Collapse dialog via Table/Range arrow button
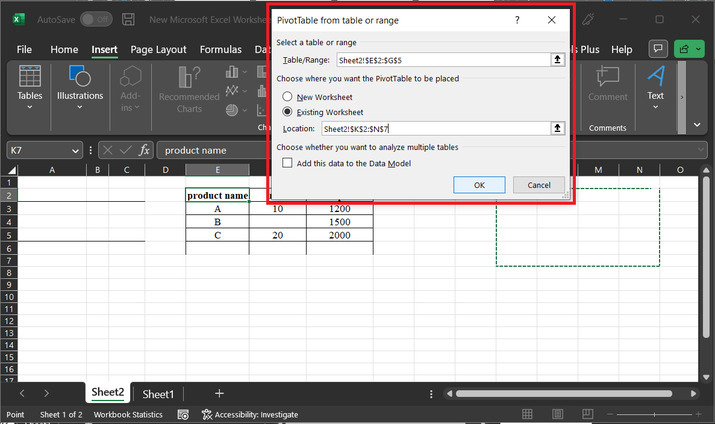 click(557, 60)
